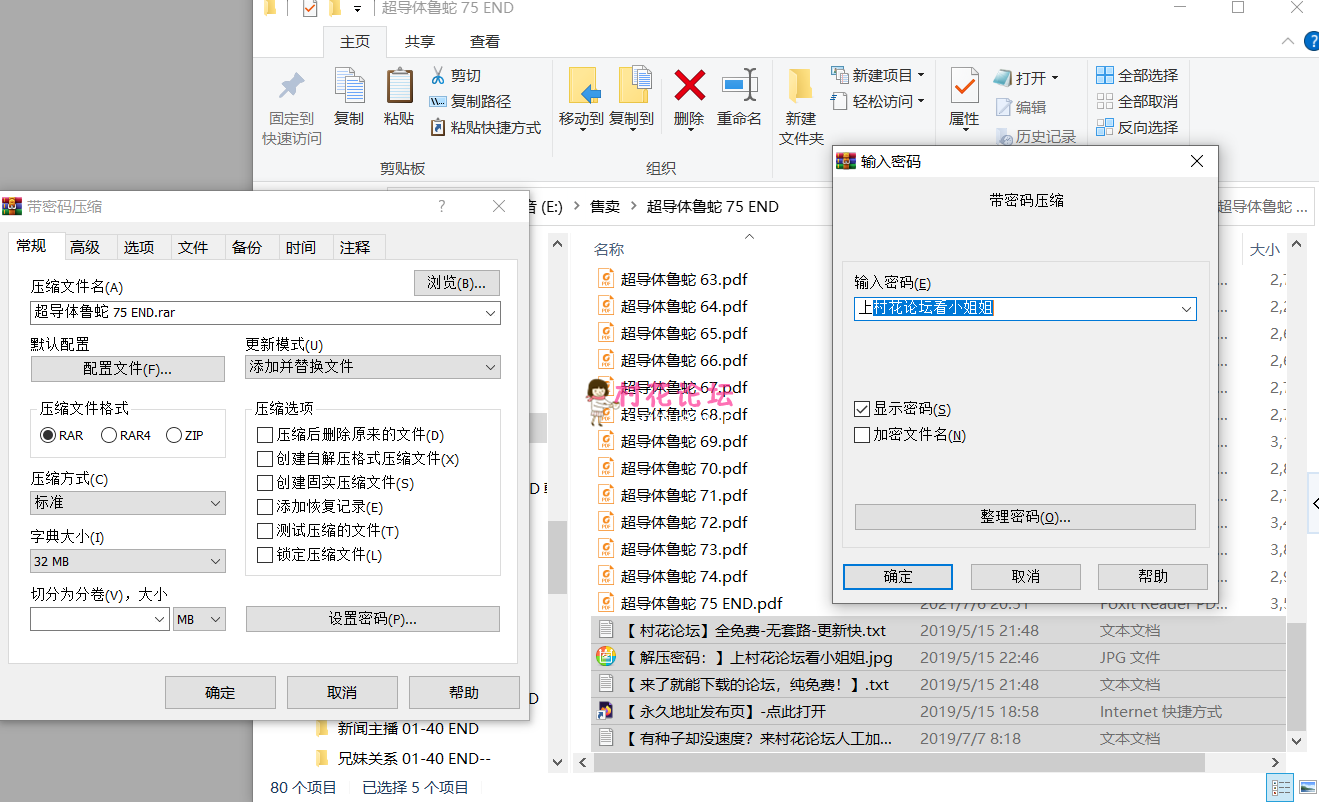1319x802 pixels.
Task: Click the Rename icon in ribbon
Action: (739, 85)
